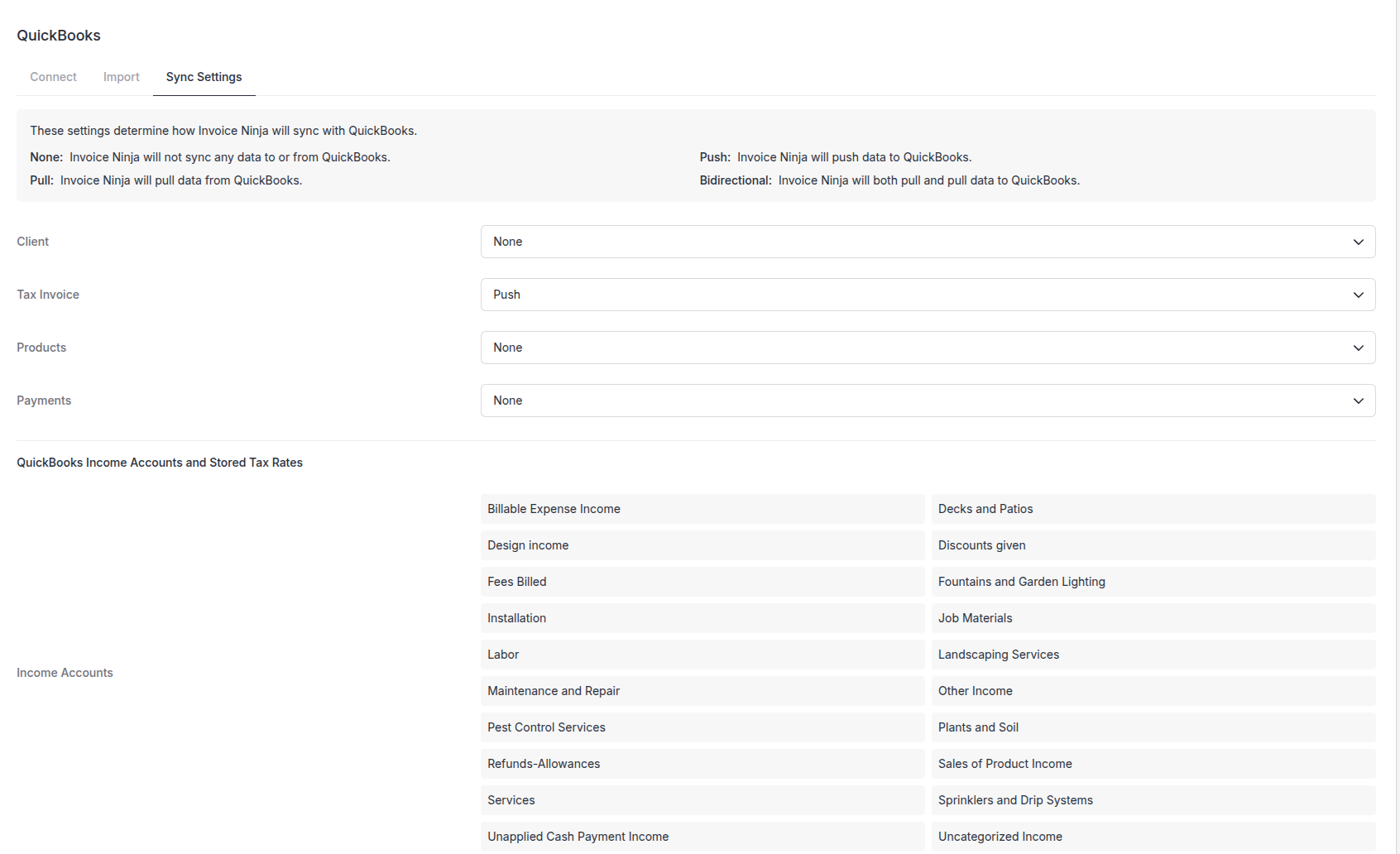The width and height of the screenshot is (1400, 854).
Task: Click the Decks and Patios account
Action: click(x=1153, y=509)
